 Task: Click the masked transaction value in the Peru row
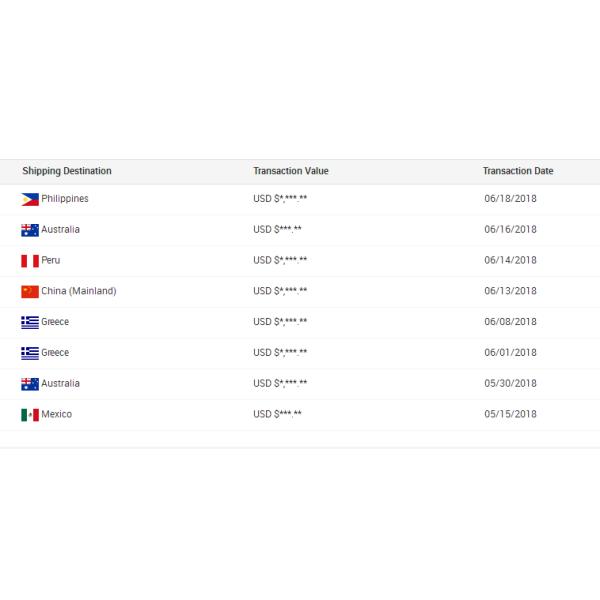click(x=281, y=260)
